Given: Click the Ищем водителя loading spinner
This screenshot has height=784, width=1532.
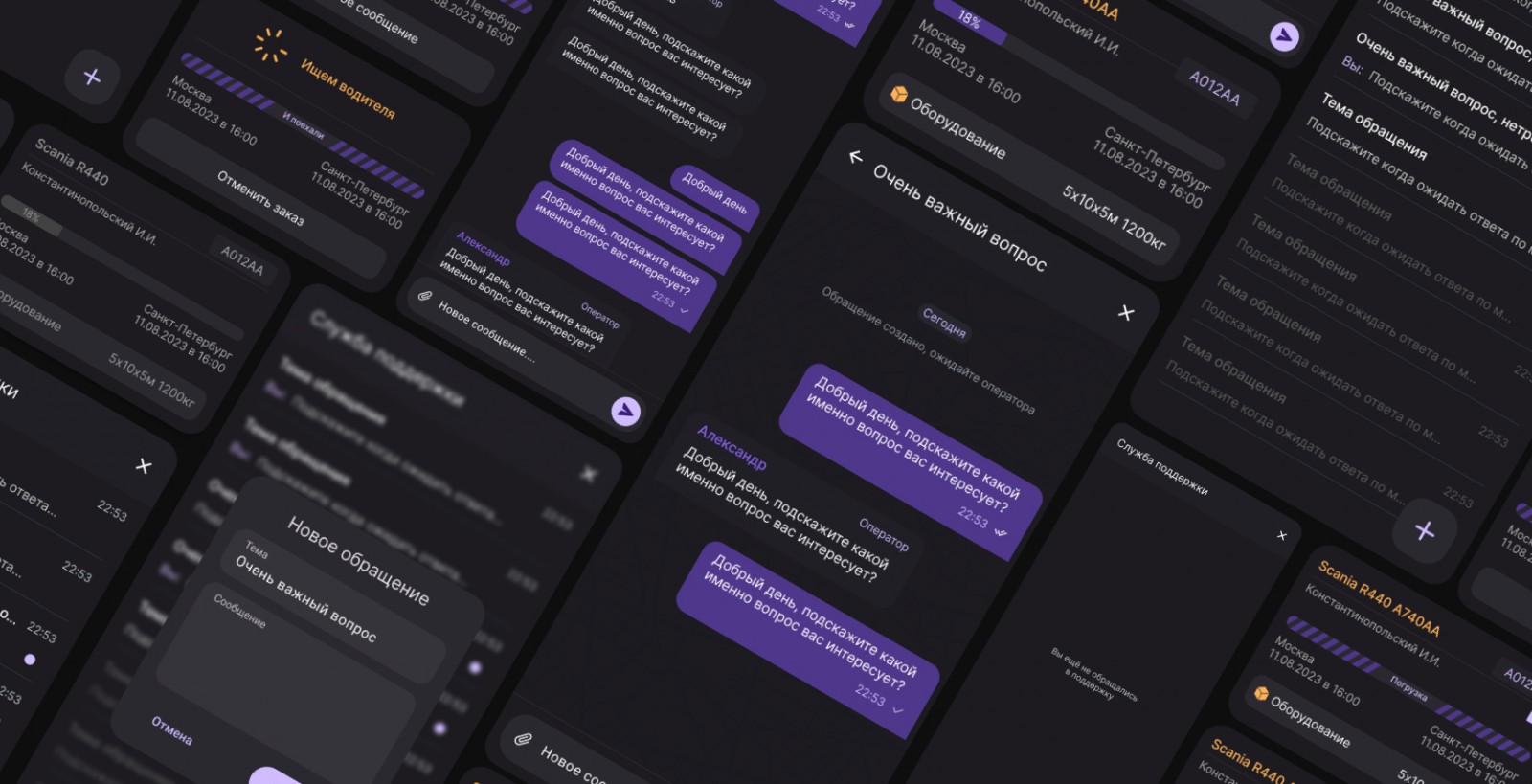Looking at the screenshot, I should [271, 45].
